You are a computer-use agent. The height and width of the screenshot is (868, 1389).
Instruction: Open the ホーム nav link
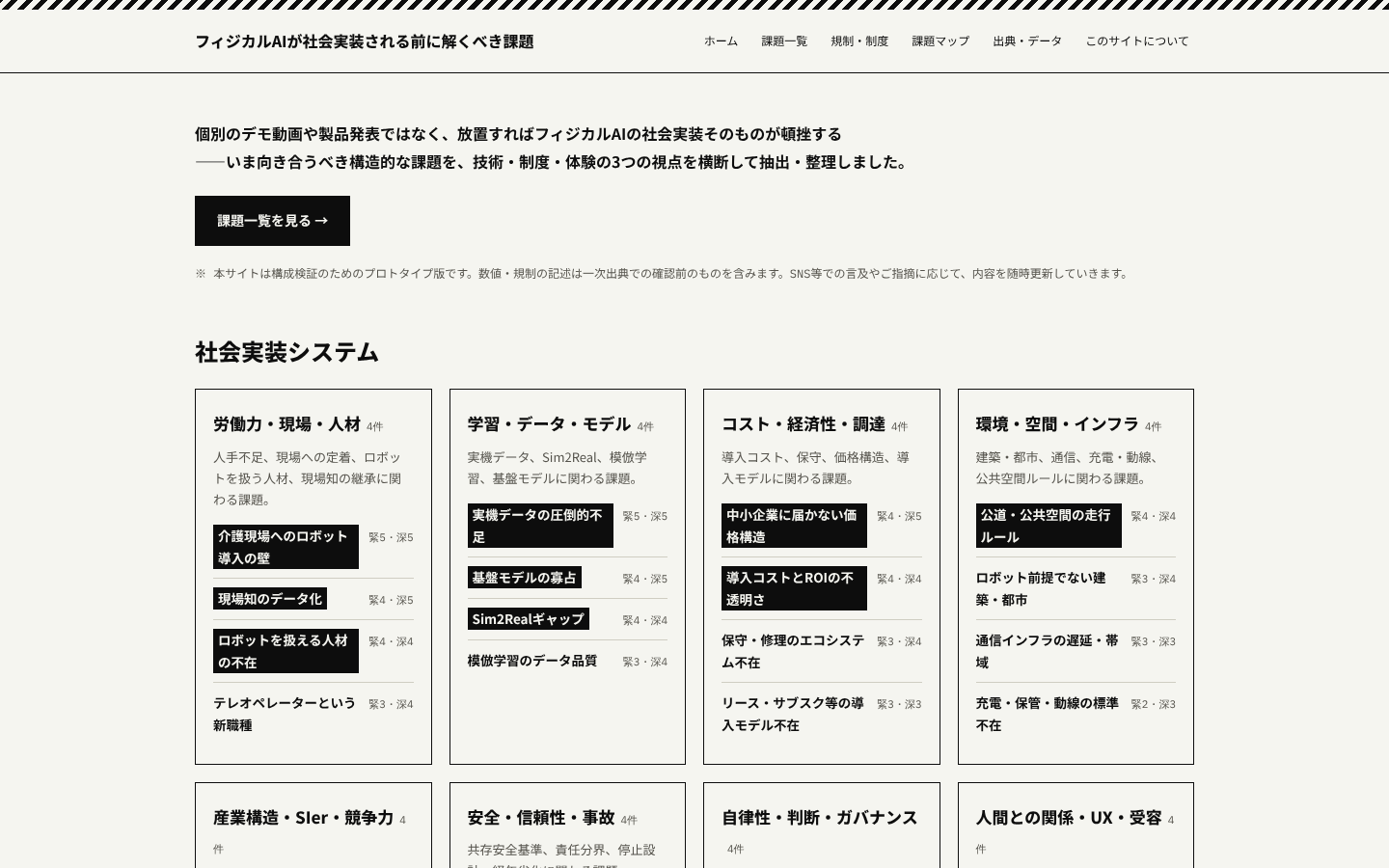pyautogui.click(x=721, y=41)
